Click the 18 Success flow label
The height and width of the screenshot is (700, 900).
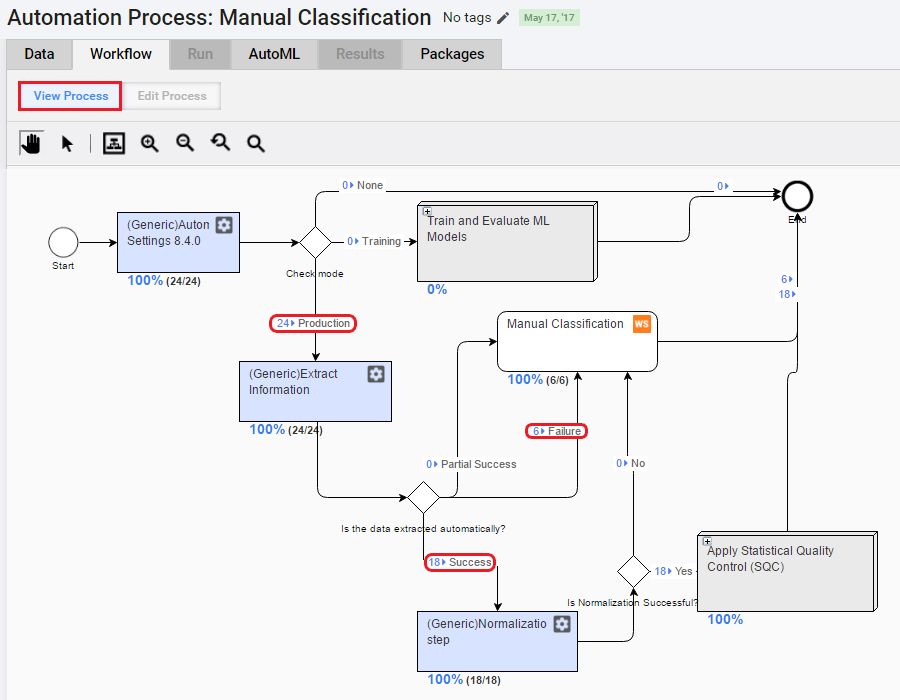[x=460, y=562]
